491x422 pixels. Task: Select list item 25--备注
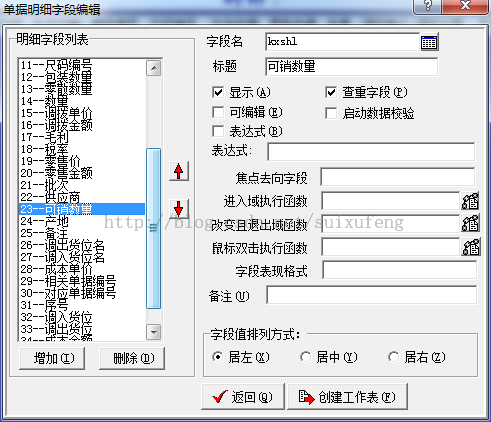[x=82, y=233]
